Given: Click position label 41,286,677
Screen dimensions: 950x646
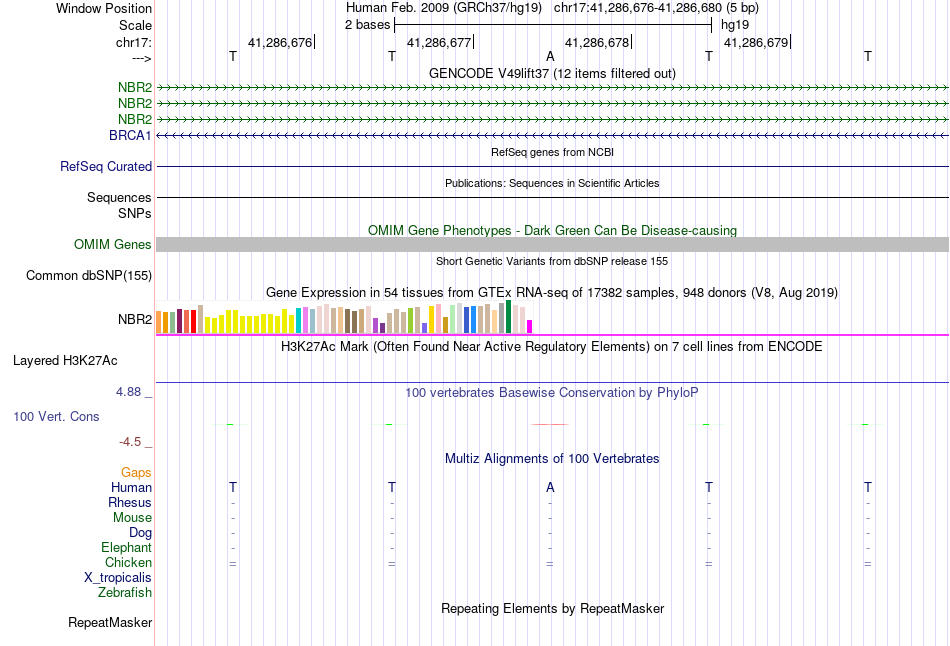Looking at the screenshot, I should point(439,42).
